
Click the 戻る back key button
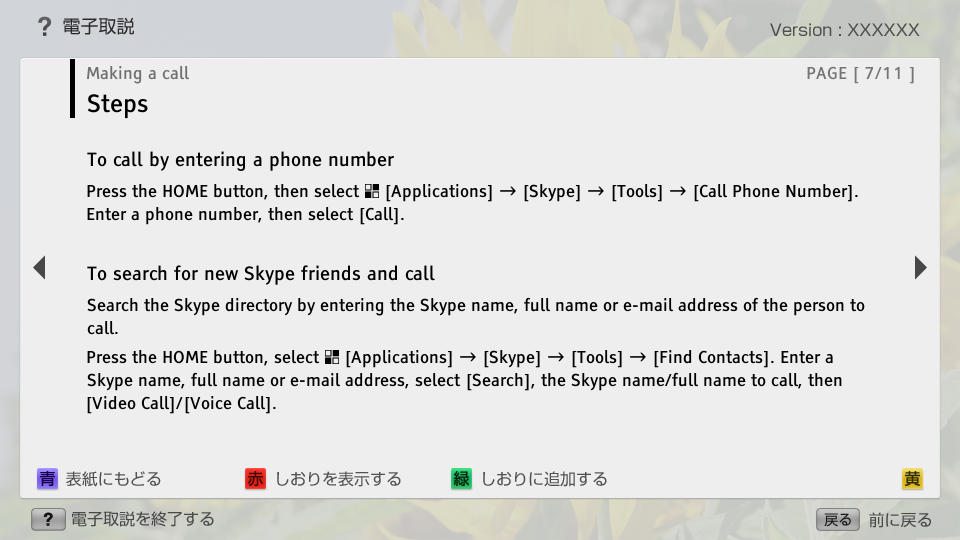(837, 519)
